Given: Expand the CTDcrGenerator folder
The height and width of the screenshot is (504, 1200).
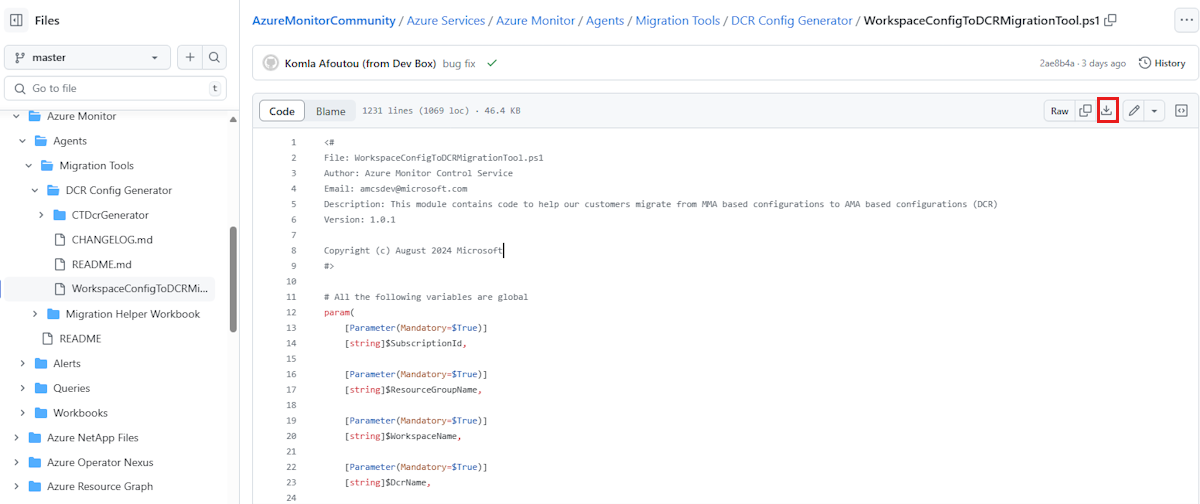Looking at the screenshot, I should [41, 215].
